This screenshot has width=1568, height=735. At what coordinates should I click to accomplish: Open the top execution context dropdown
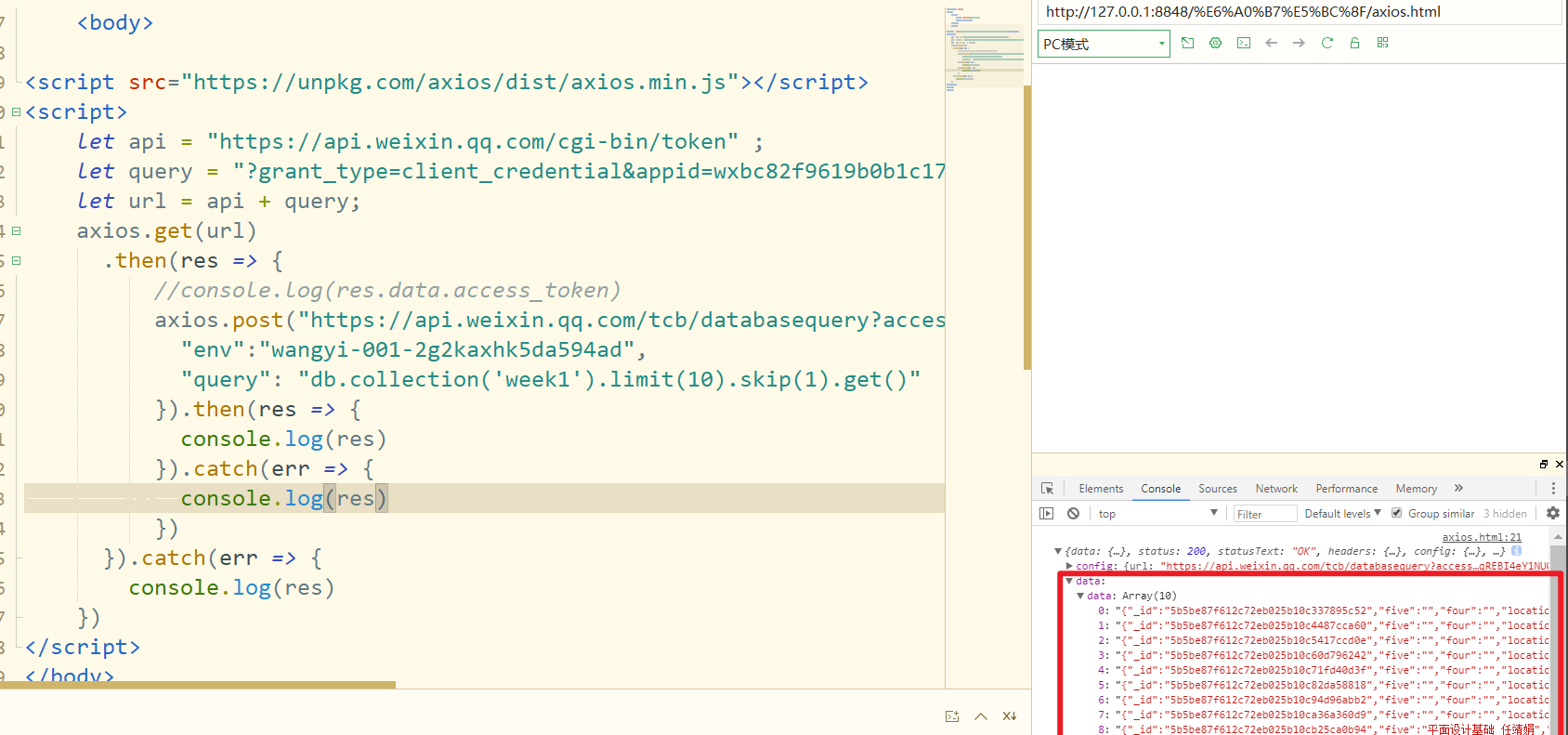1157,513
